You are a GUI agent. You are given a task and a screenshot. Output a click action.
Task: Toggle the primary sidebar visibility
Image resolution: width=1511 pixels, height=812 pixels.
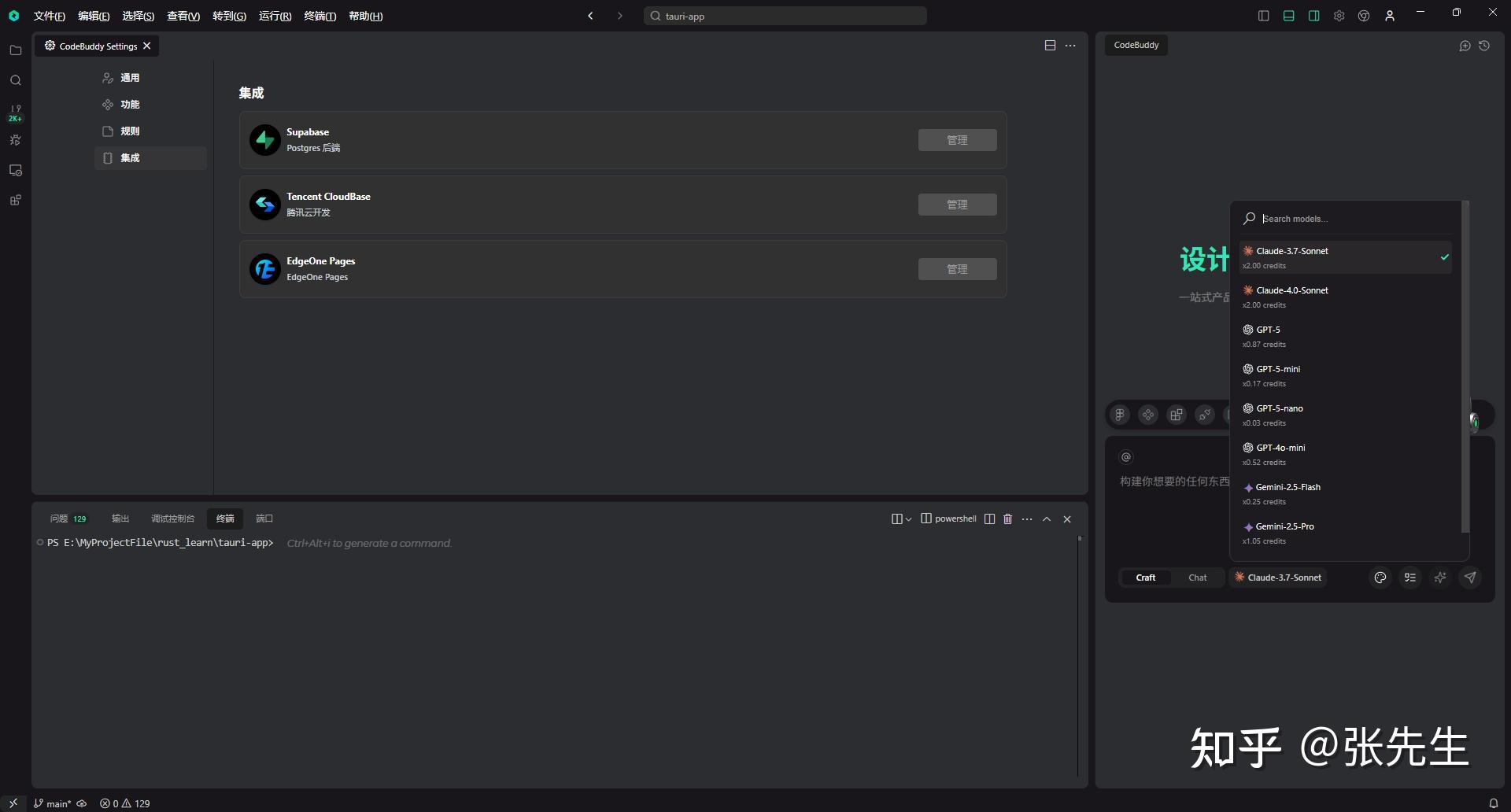1263,15
